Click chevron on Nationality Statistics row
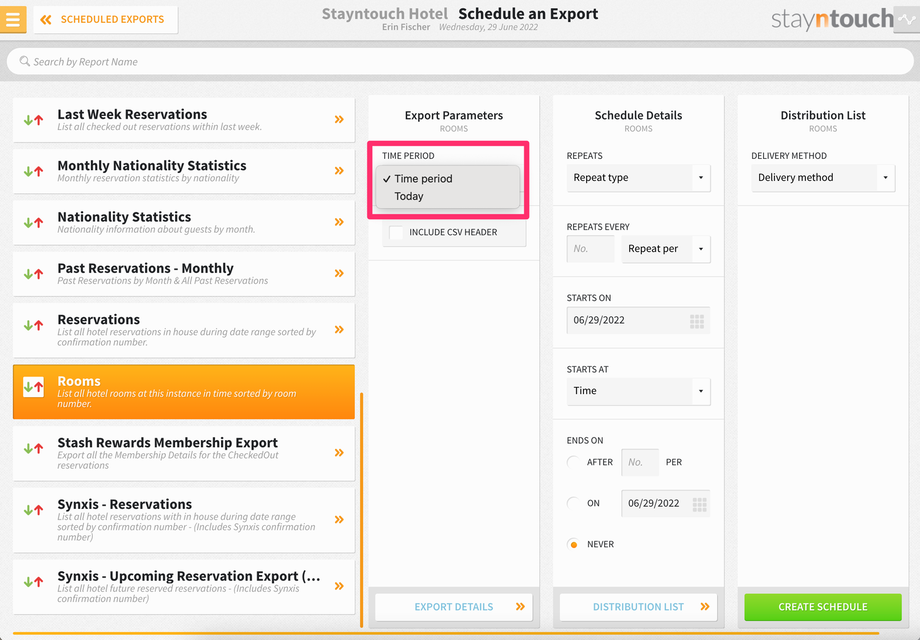The width and height of the screenshot is (920, 640). 339,222
